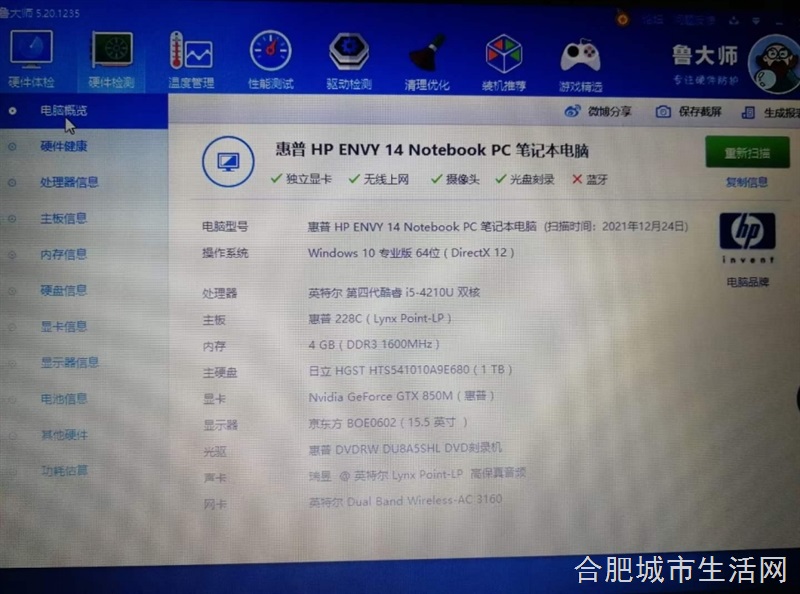Open 性能测试 gauge icon
This screenshot has width=800, height=594.
click(x=270, y=52)
